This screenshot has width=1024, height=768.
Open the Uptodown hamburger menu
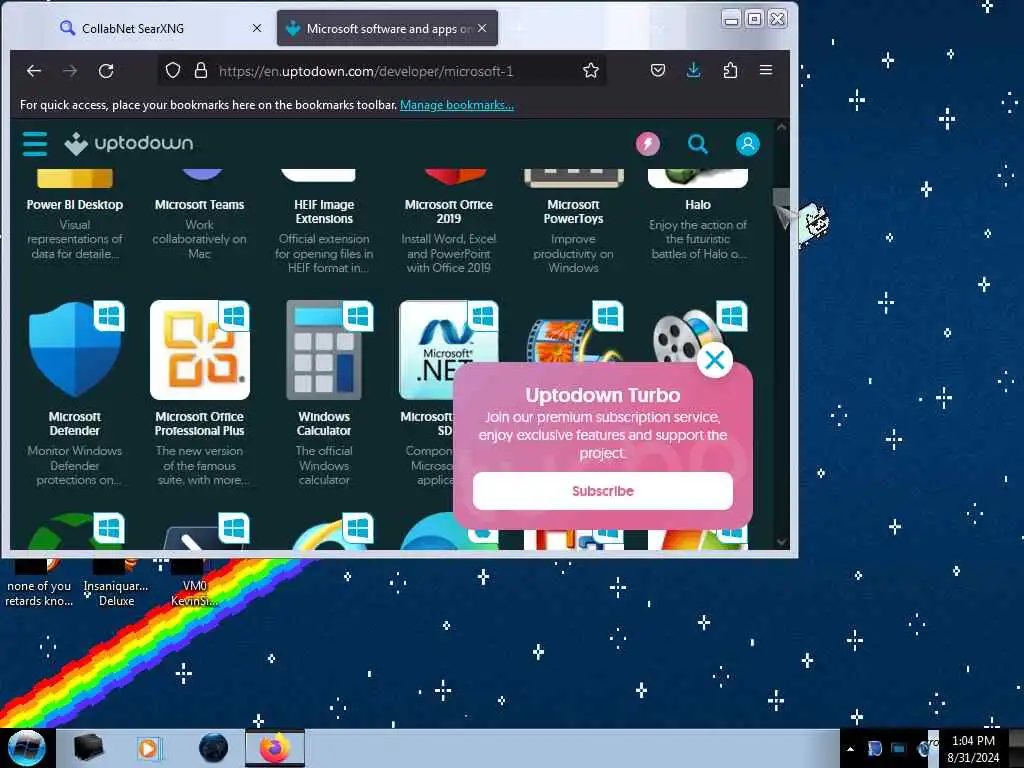click(35, 144)
